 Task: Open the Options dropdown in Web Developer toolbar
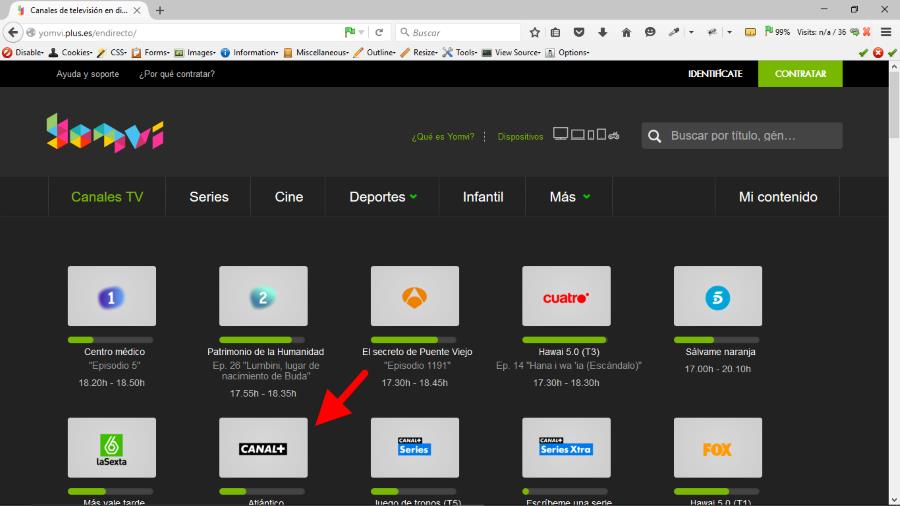point(567,52)
